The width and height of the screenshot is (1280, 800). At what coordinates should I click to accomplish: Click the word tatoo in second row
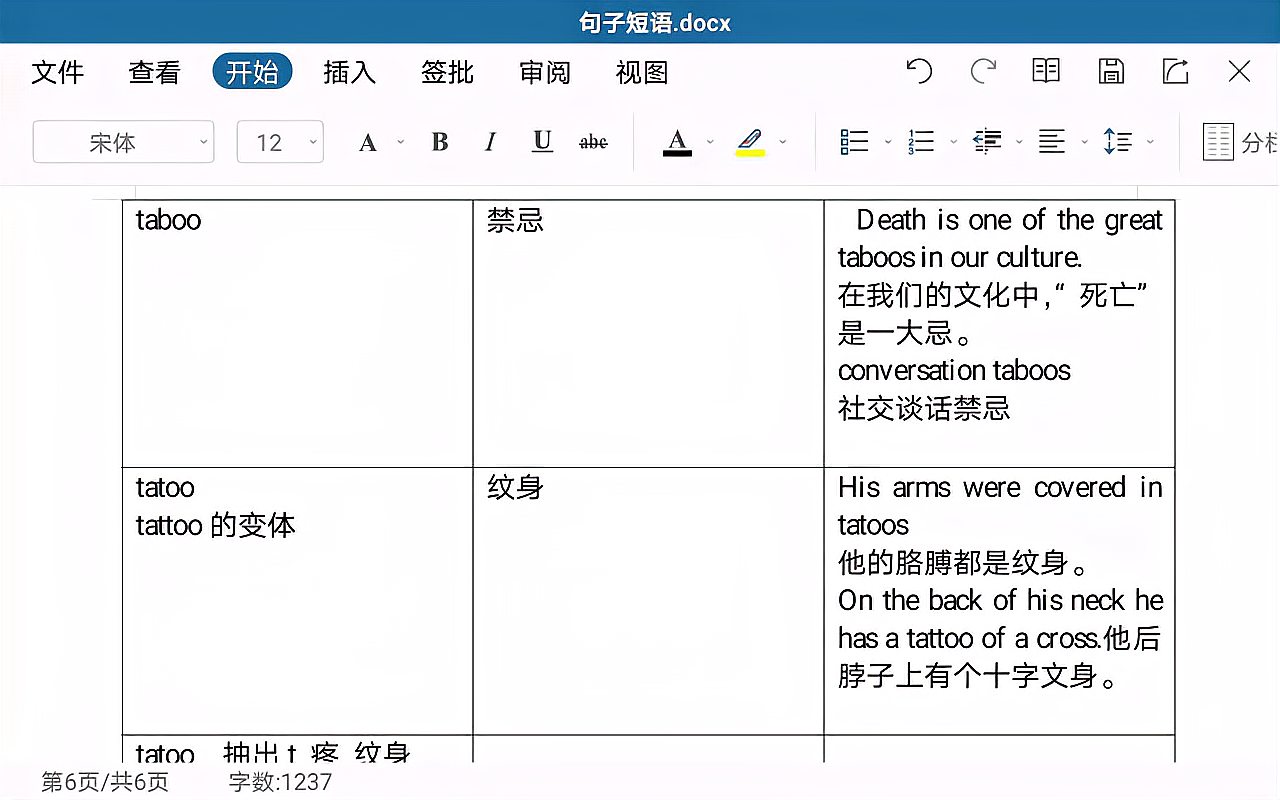pos(165,488)
